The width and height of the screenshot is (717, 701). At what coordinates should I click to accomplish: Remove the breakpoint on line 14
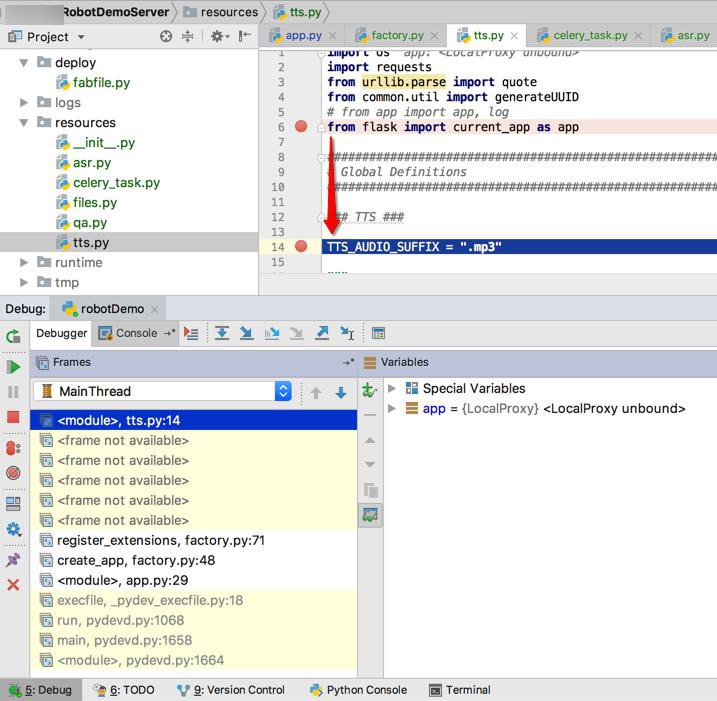pyautogui.click(x=301, y=247)
